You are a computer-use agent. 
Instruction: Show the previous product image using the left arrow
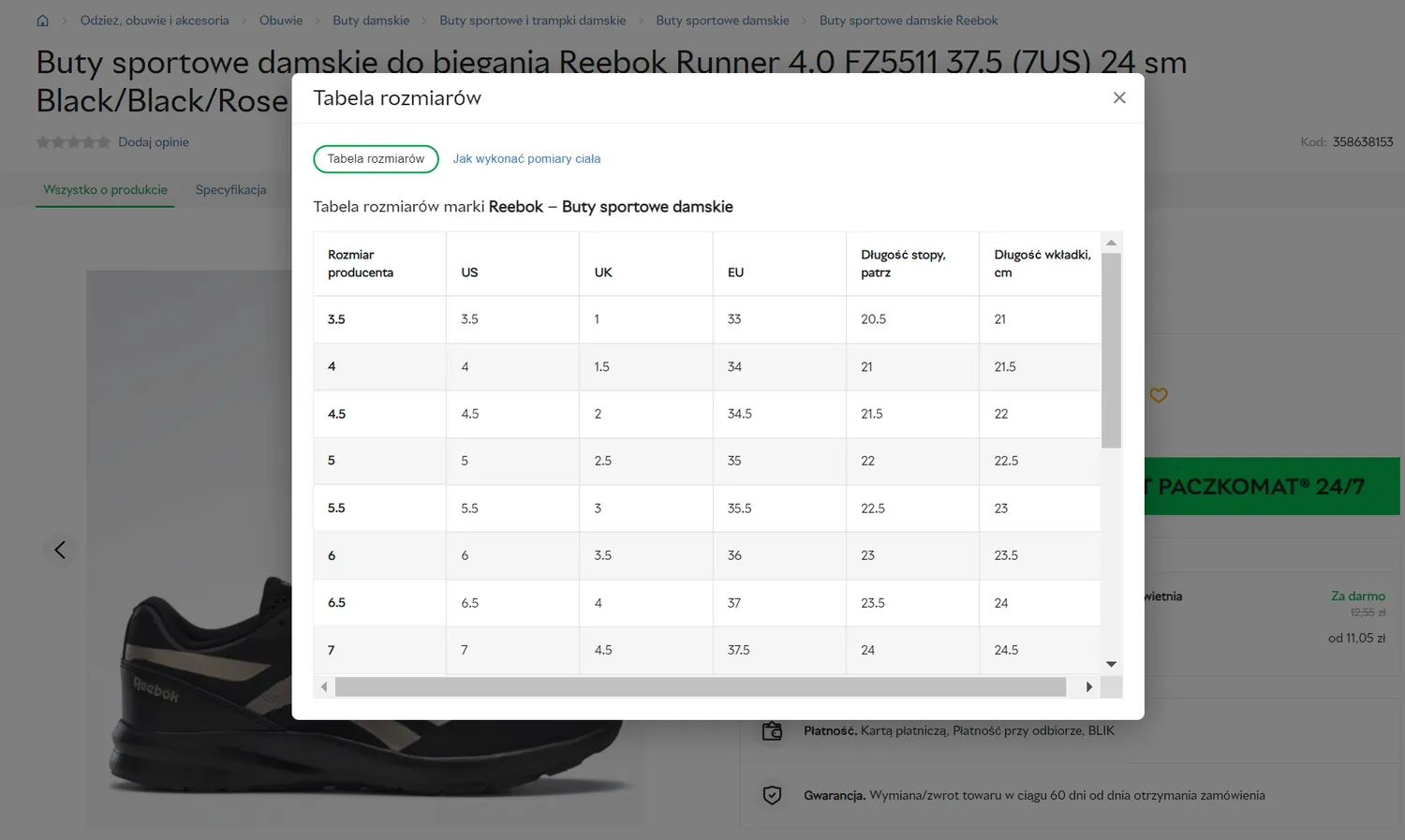coord(60,550)
